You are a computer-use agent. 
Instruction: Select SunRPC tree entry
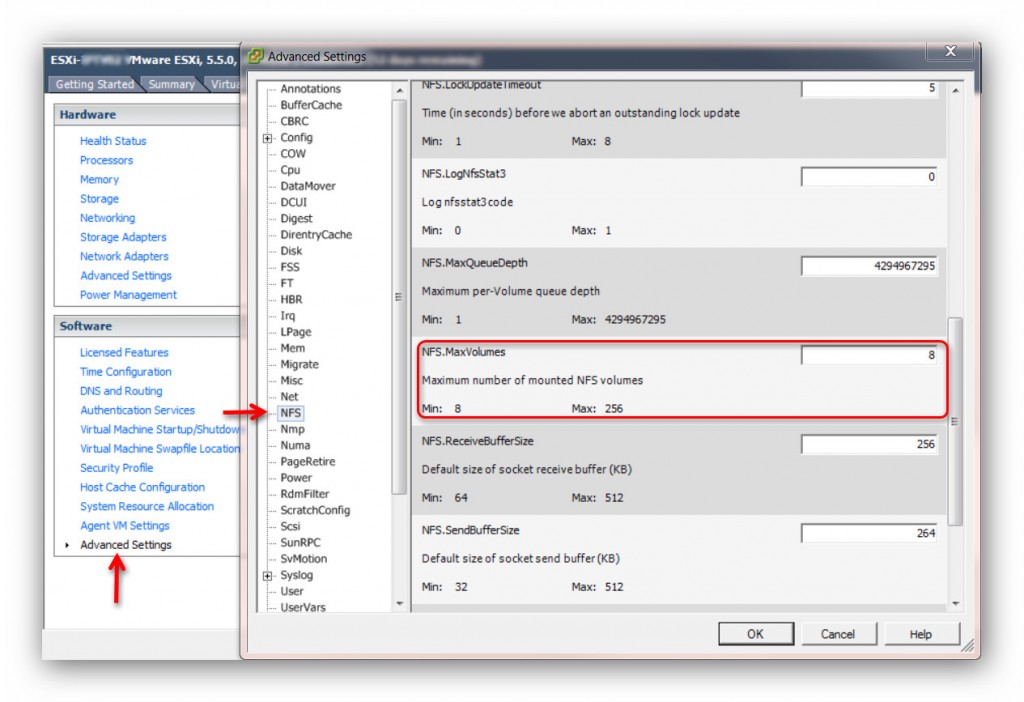click(x=300, y=543)
